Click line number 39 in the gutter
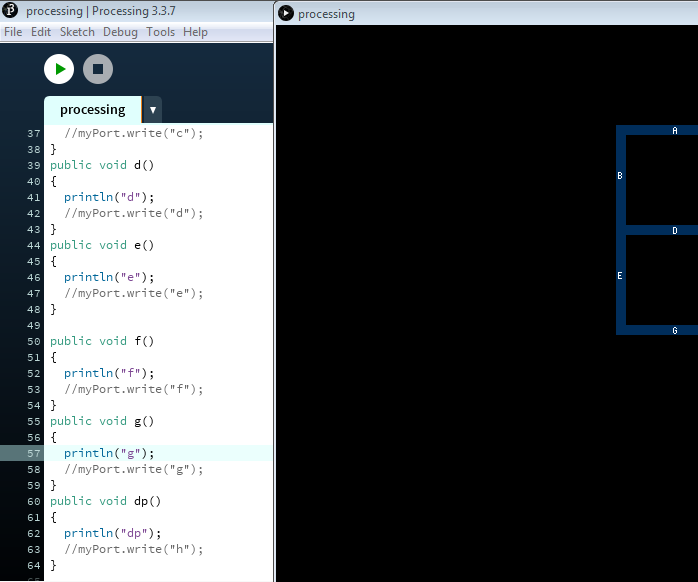 point(34,165)
